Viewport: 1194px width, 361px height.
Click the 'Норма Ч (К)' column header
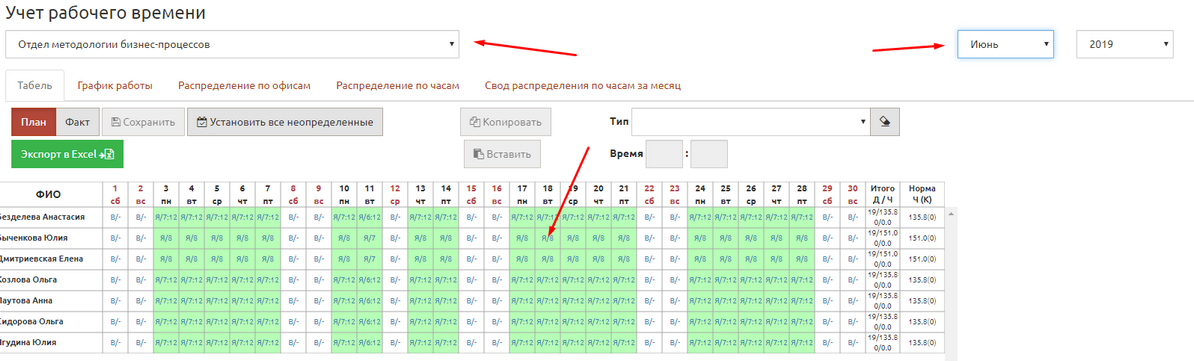point(922,193)
